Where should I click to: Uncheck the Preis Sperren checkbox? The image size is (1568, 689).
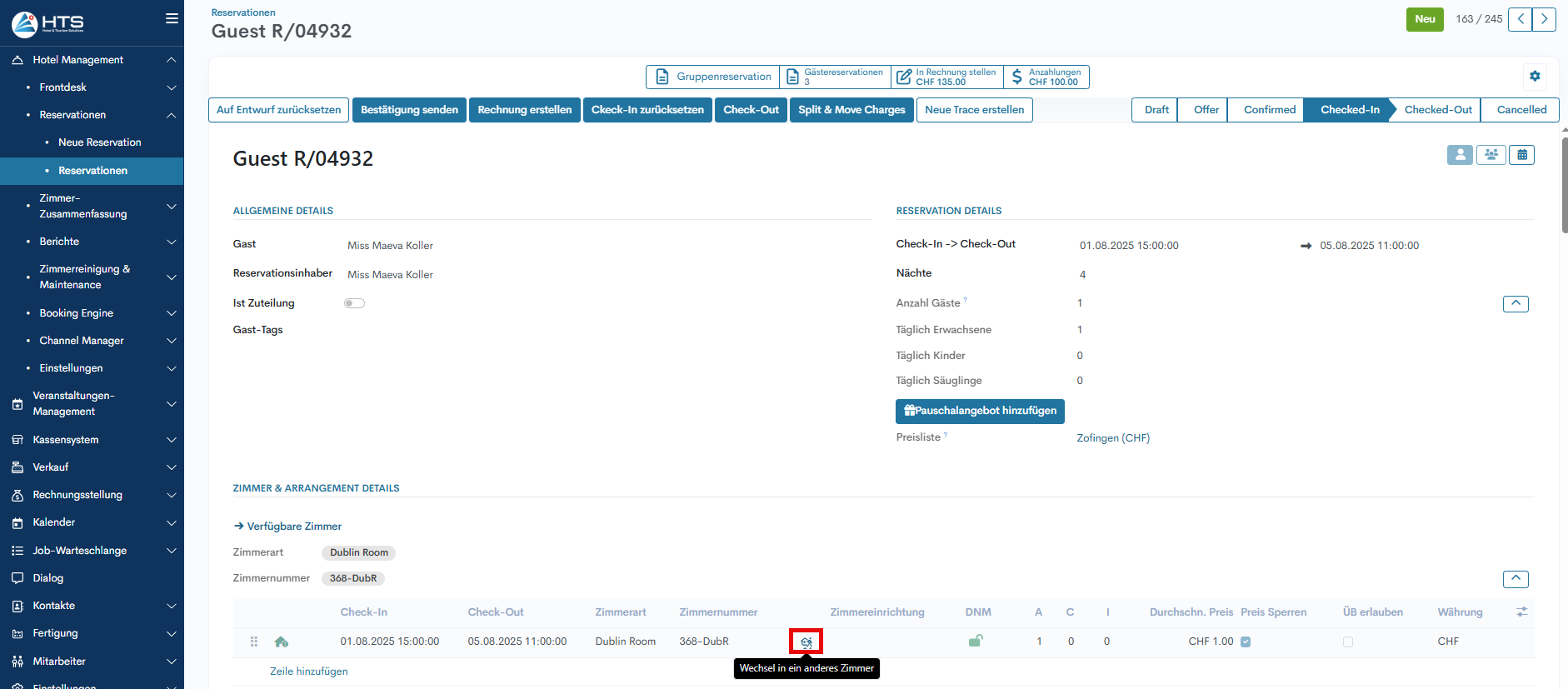(1246, 642)
